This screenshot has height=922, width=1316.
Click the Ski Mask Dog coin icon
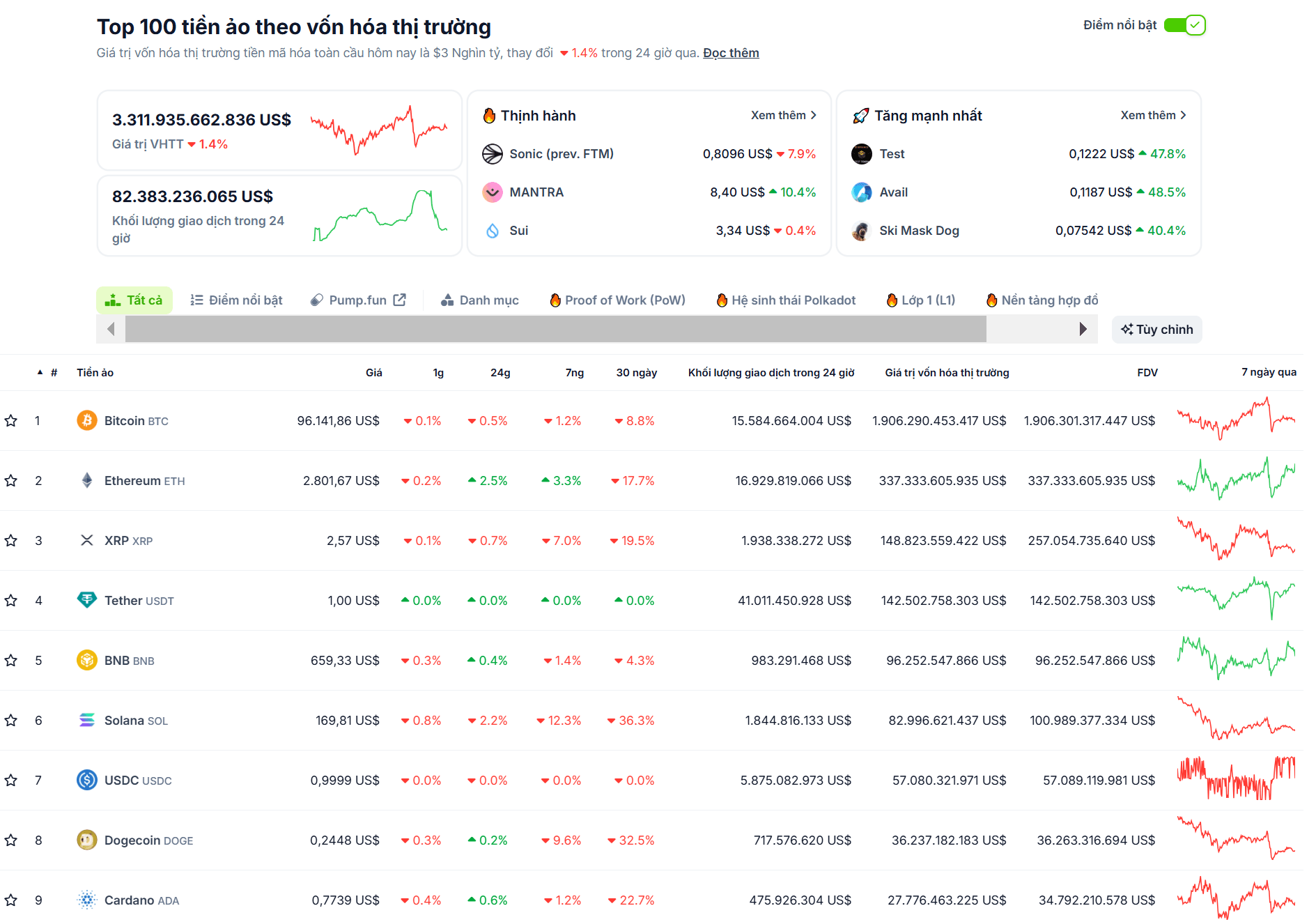click(862, 231)
